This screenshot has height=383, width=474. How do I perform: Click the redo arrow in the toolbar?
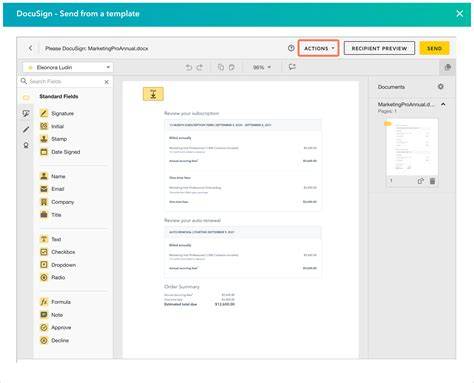(200, 67)
